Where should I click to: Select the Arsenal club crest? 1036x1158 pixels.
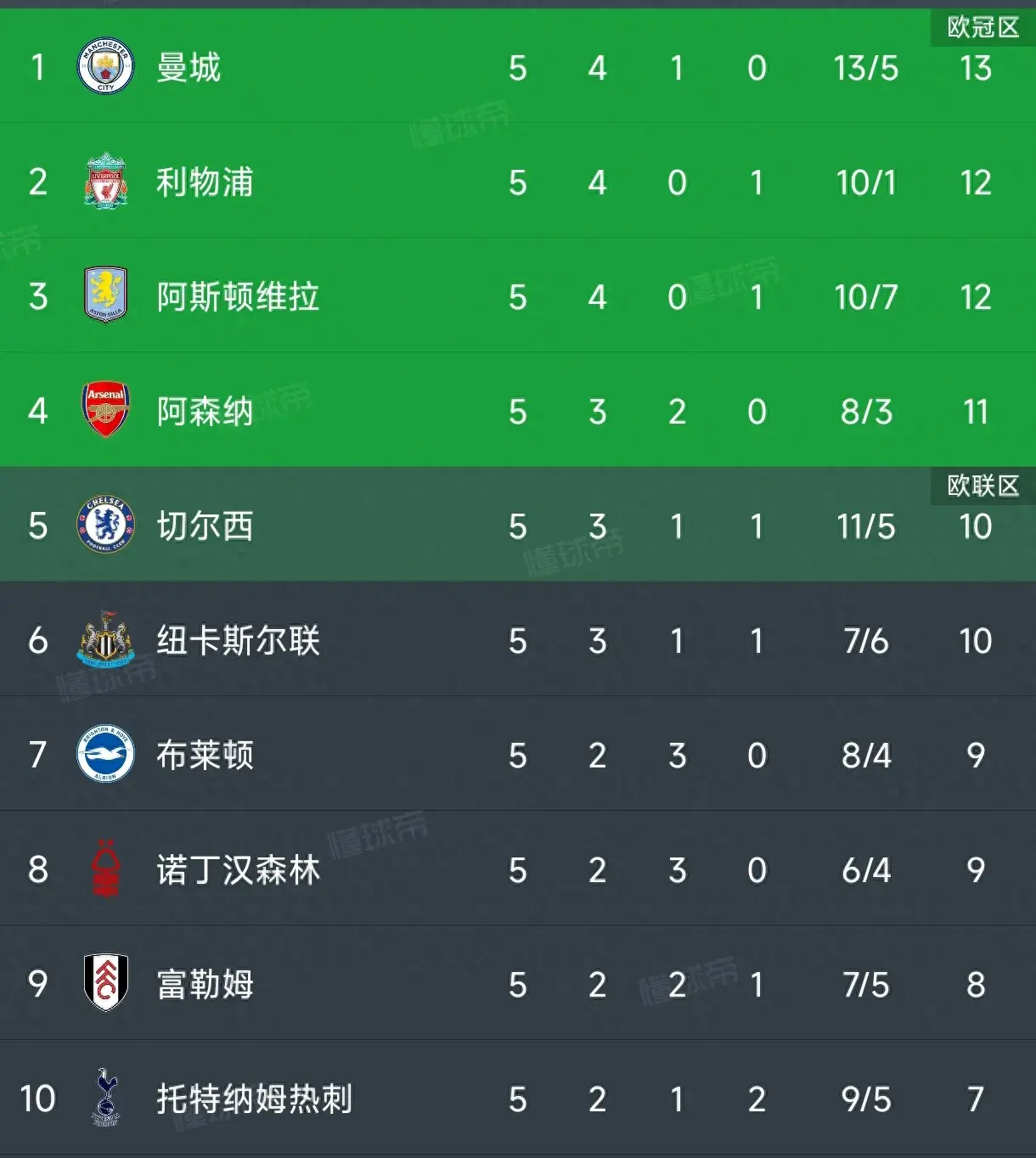pyautogui.click(x=105, y=410)
